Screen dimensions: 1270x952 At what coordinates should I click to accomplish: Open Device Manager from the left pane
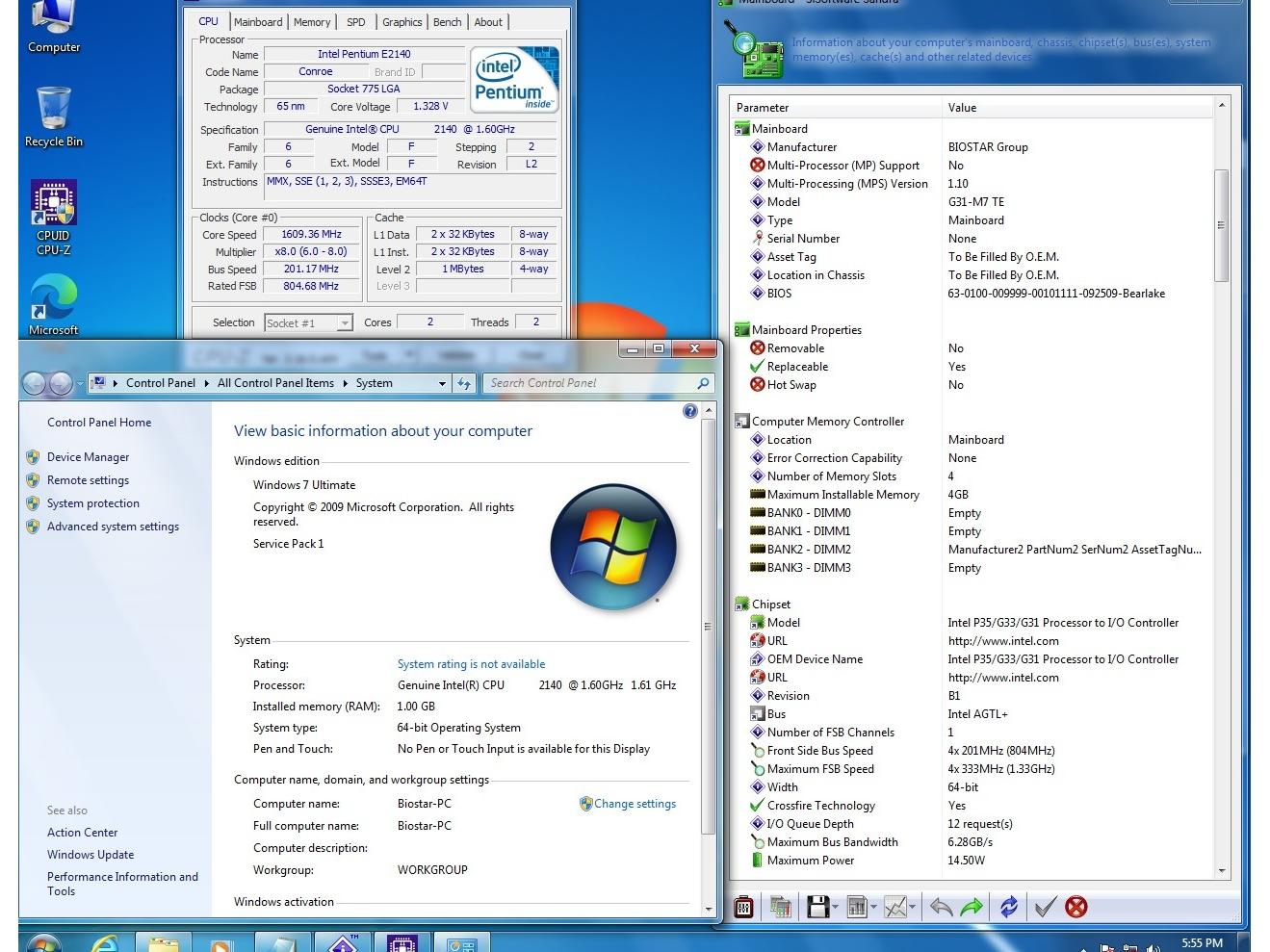coord(88,457)
